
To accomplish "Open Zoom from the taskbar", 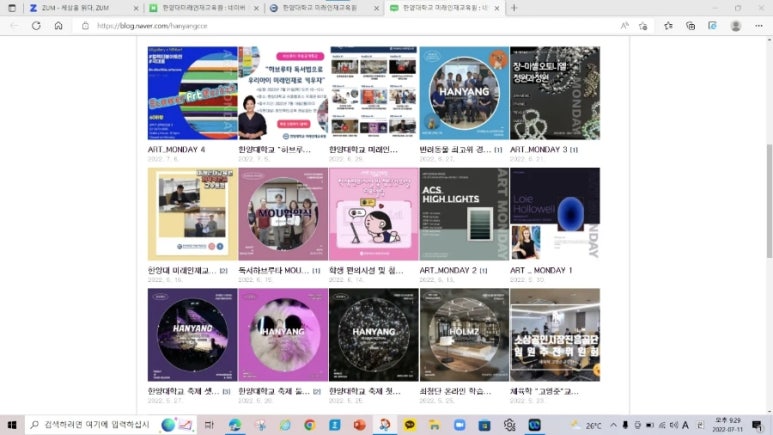I will coord(459,425).
